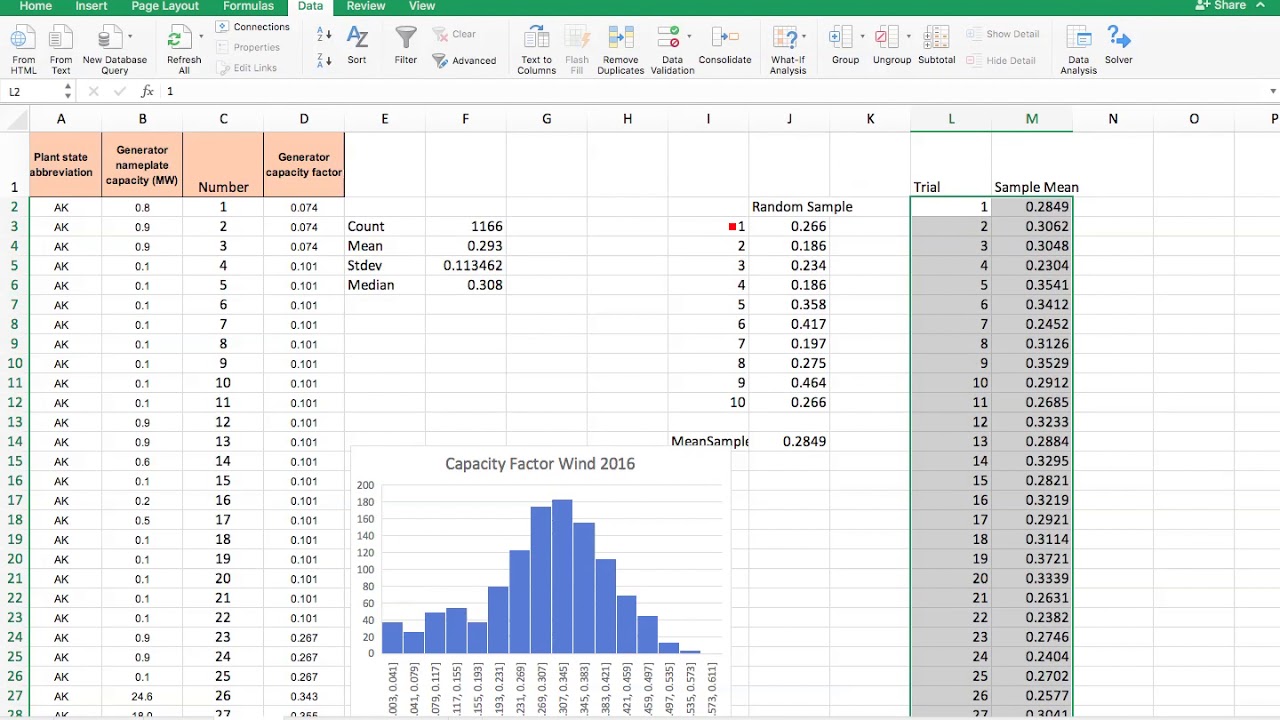Click the Properties button

coord(248,47)
